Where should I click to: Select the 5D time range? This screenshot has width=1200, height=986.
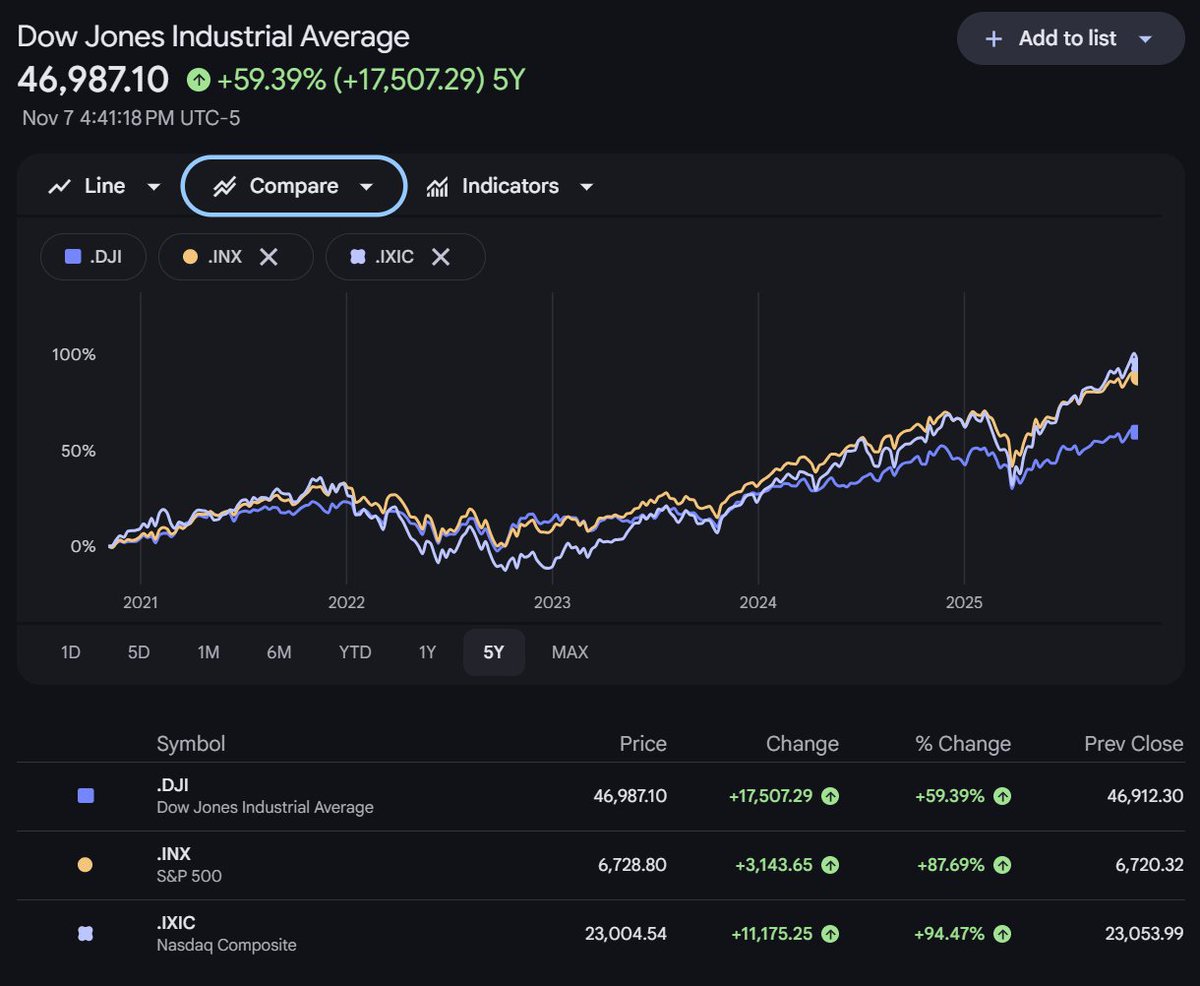click(x=138, y=652)
